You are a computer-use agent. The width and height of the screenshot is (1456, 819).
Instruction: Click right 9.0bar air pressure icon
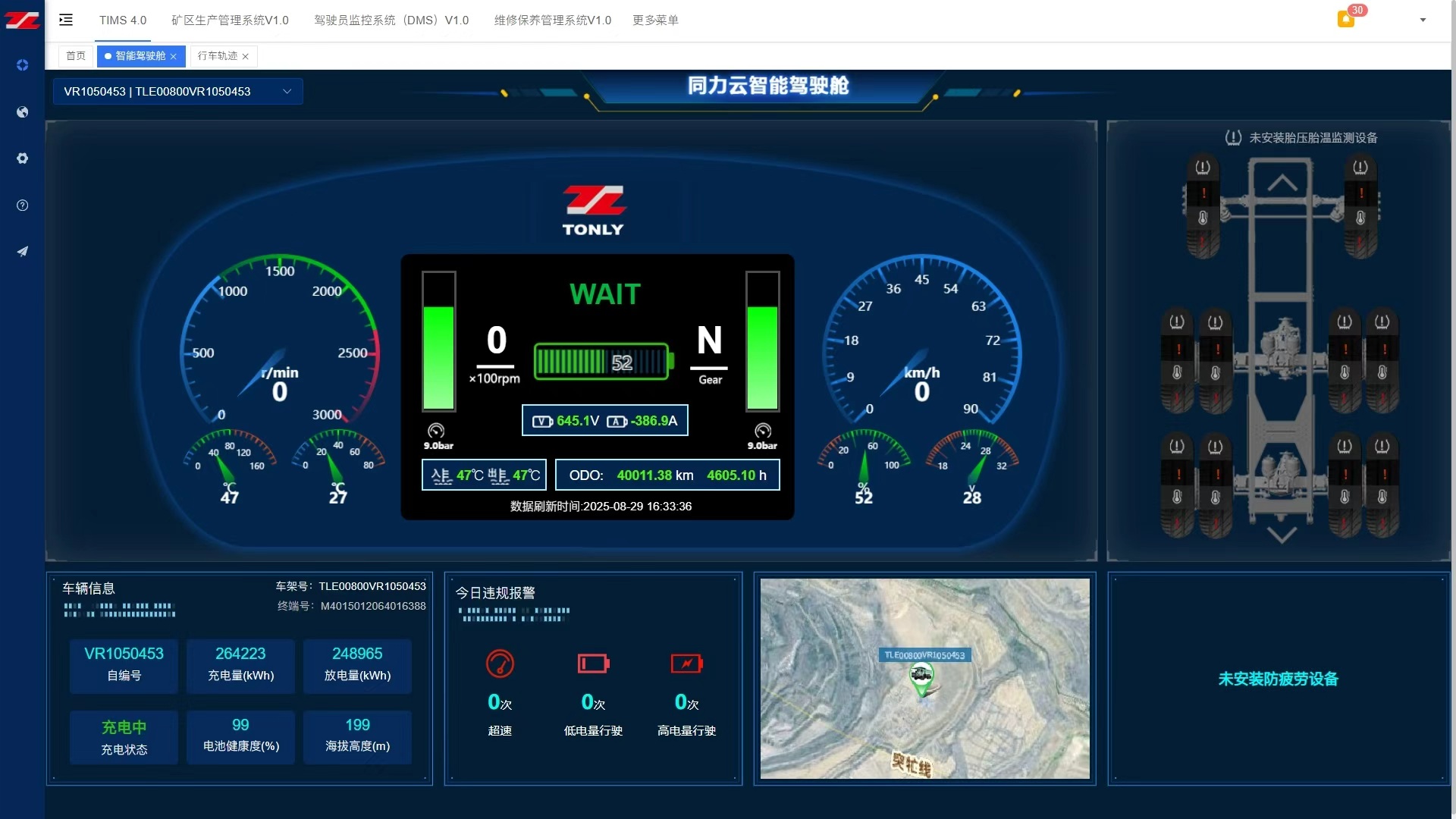coord(763,431)
